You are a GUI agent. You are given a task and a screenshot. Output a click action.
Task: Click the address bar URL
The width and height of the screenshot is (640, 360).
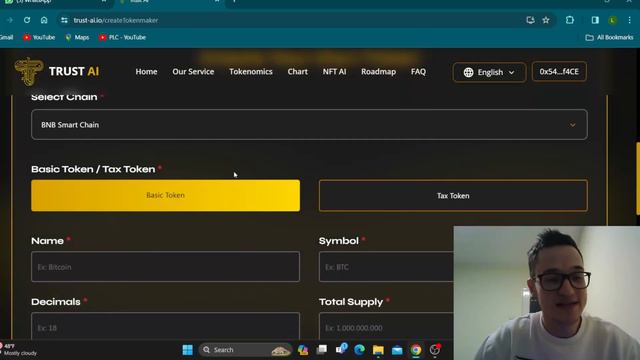[x=116, y=20]
